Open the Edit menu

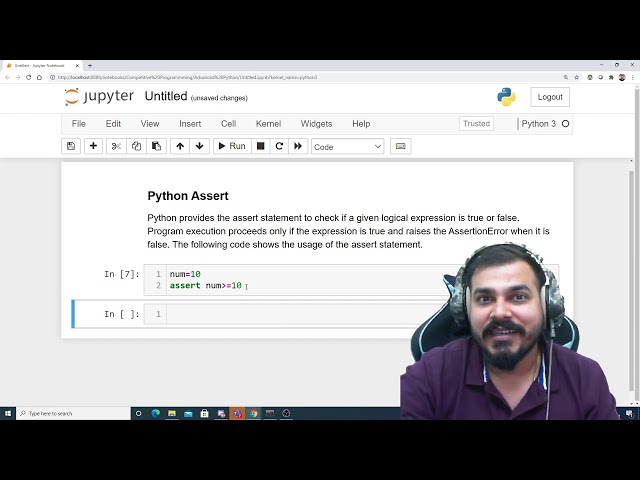113,124
